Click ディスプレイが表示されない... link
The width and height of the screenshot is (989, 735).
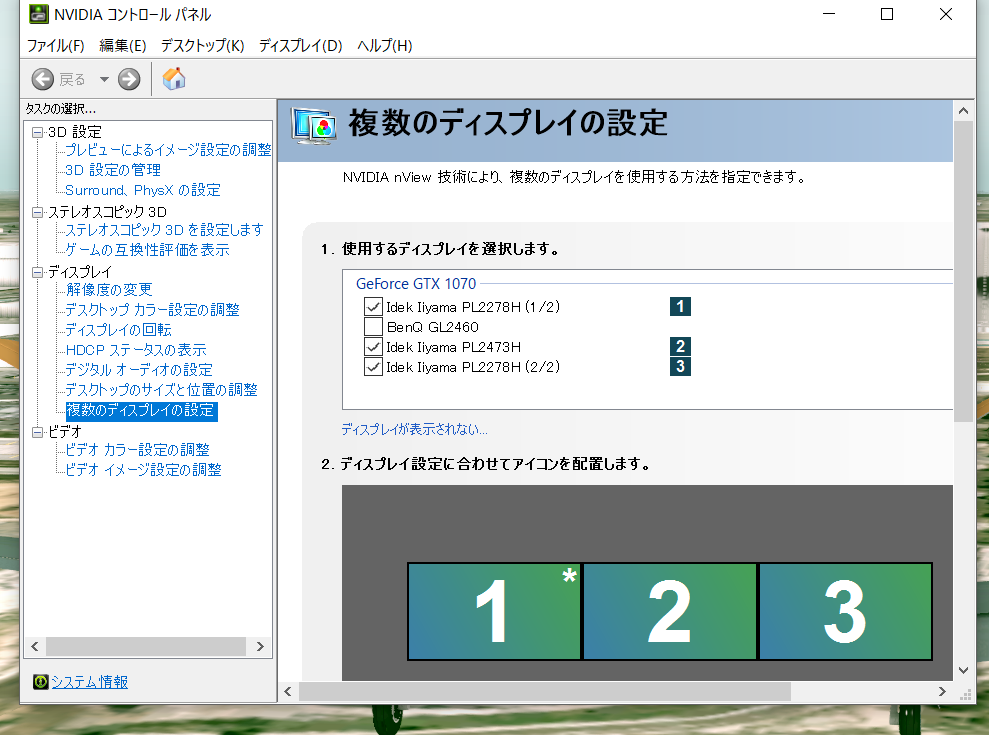(x=414, y=430)
